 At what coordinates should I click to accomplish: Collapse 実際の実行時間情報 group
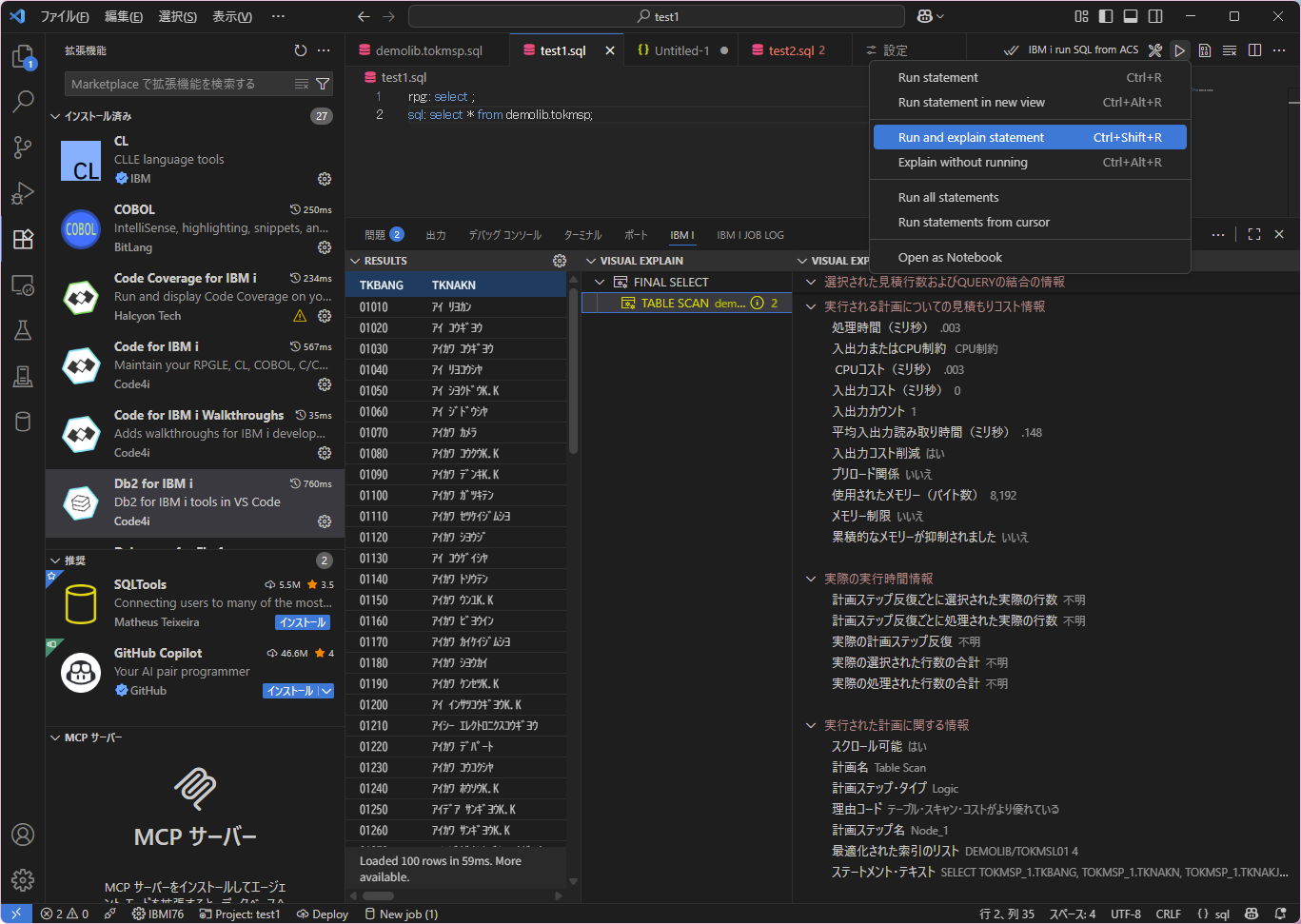pyautogui.click(x=811, y=579)
